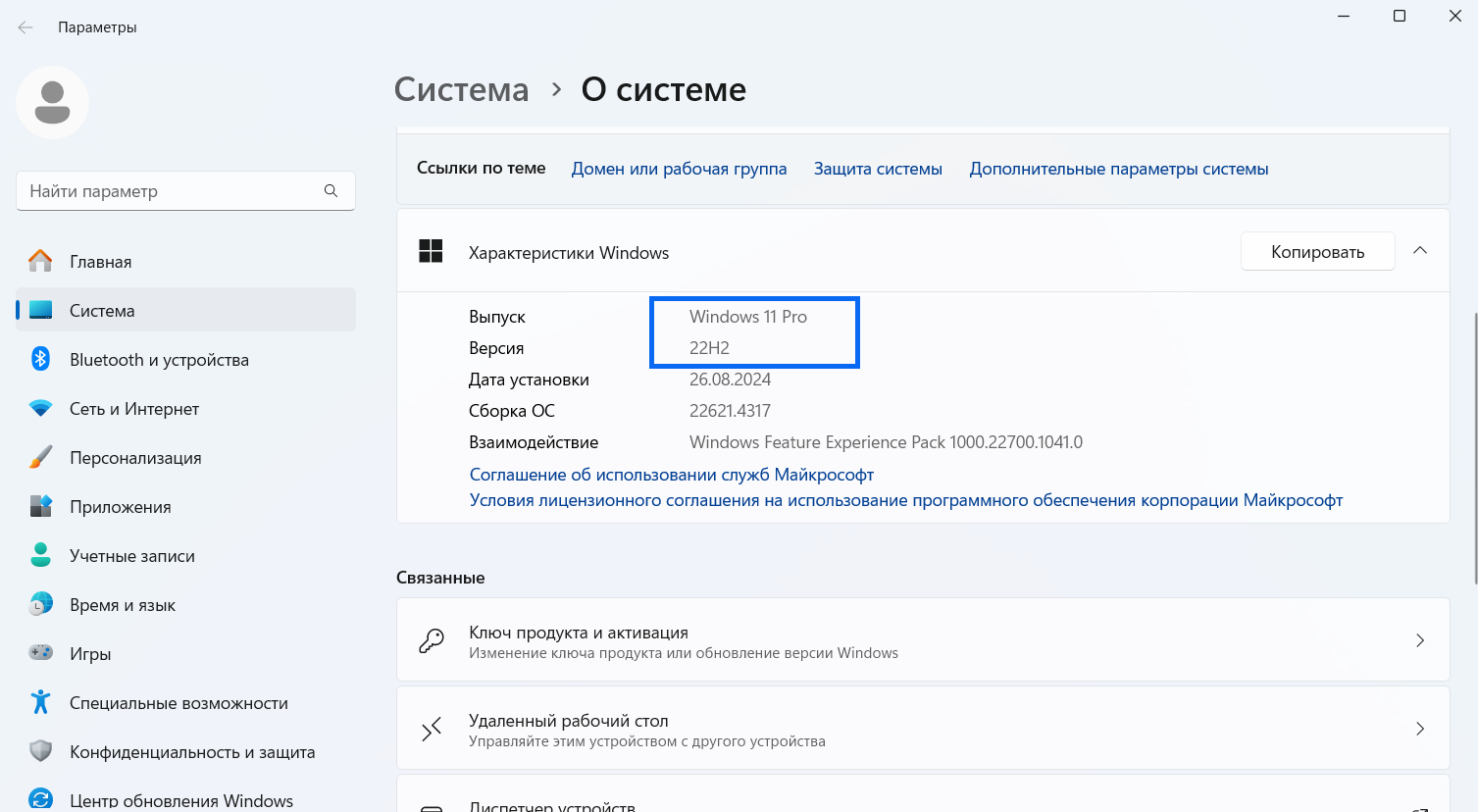Open Специальные возможности settings

(x=178, y=702)
